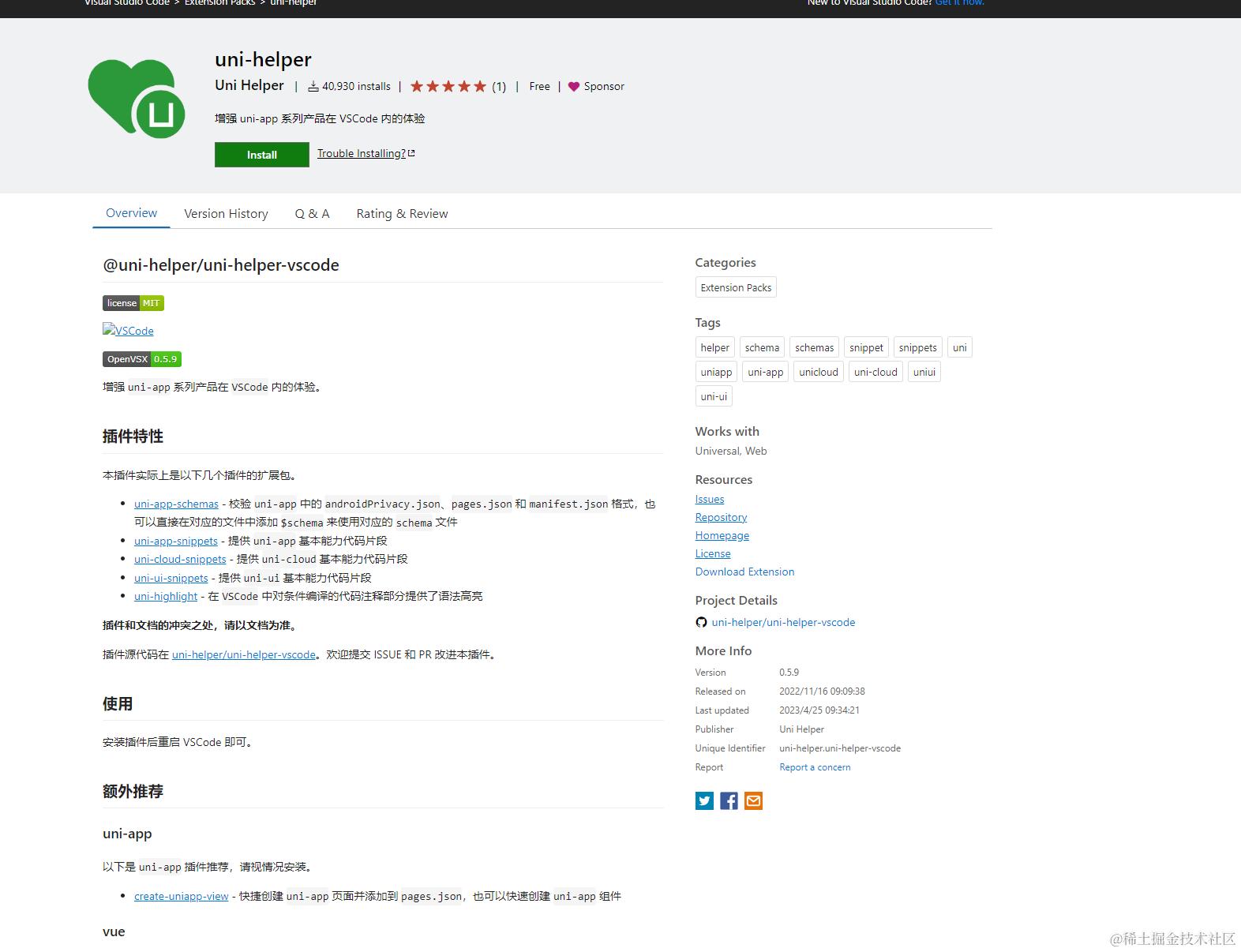Click the Download Extension link
This screenshot has height=952, width=1241.
click(744, 572)
